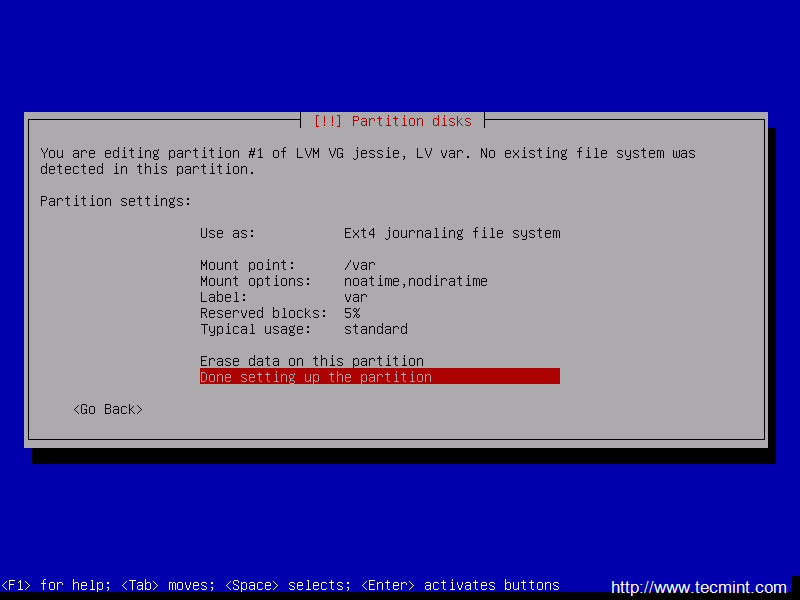Viewport: 800px width, 600px height.
Task: Click the 'Partition settings:' heading
Action: click(115, 201)
